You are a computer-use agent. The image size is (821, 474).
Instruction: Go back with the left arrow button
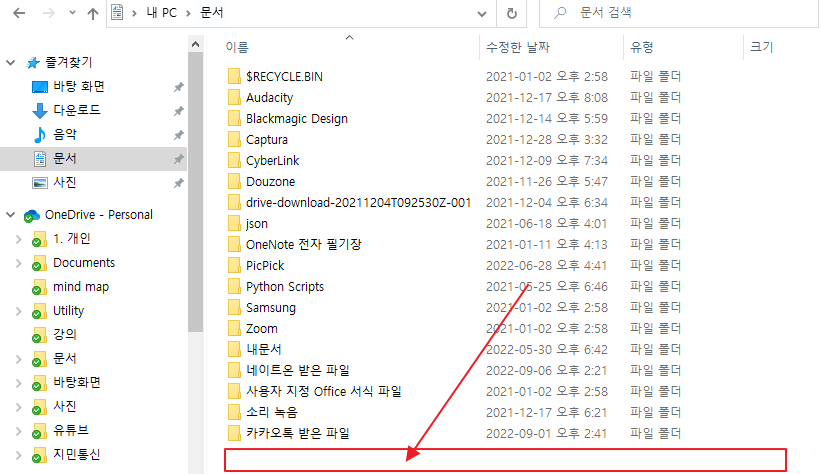(x=19, y=13)
